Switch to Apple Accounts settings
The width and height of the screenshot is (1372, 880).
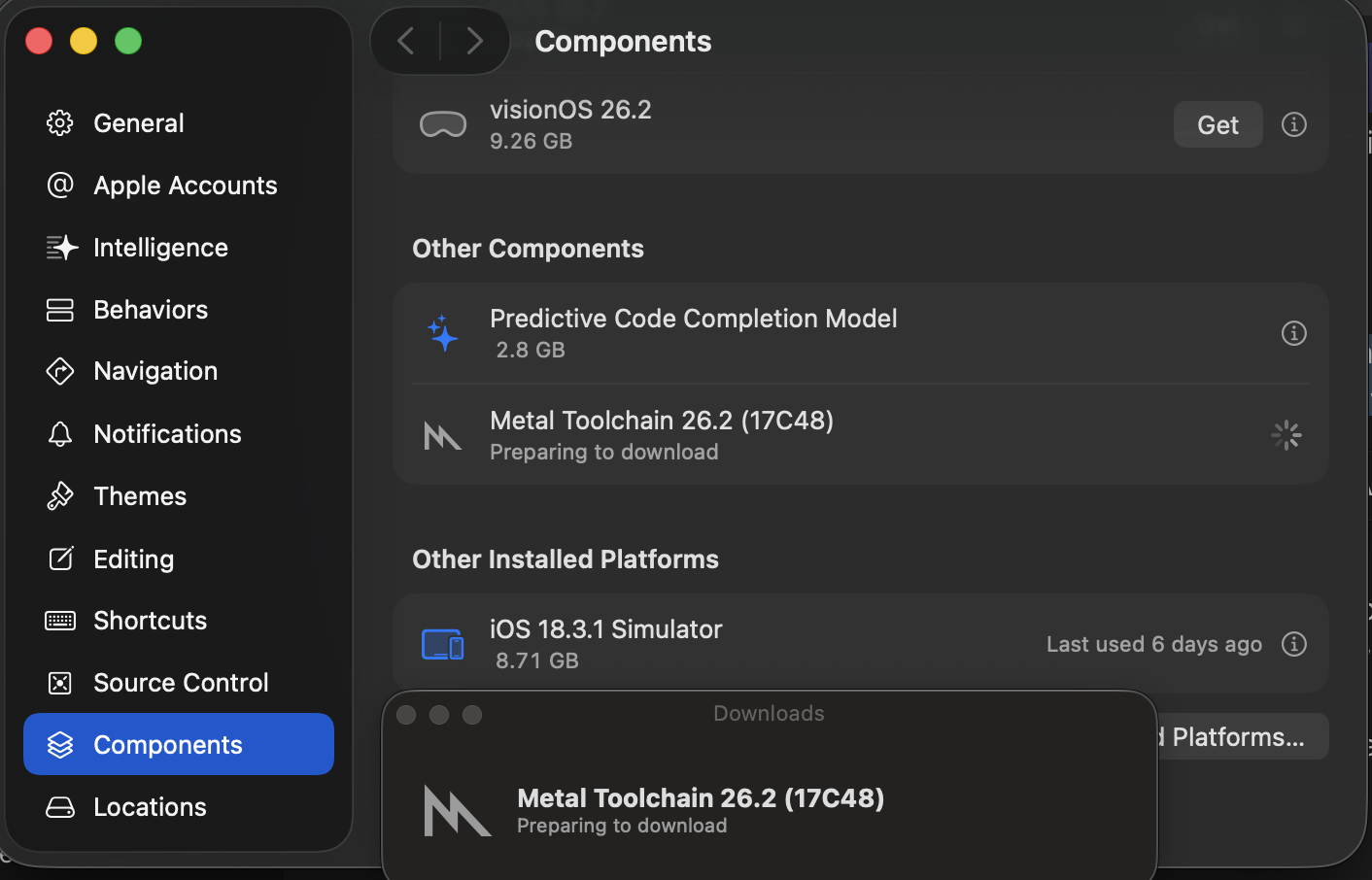click(185, 186)
